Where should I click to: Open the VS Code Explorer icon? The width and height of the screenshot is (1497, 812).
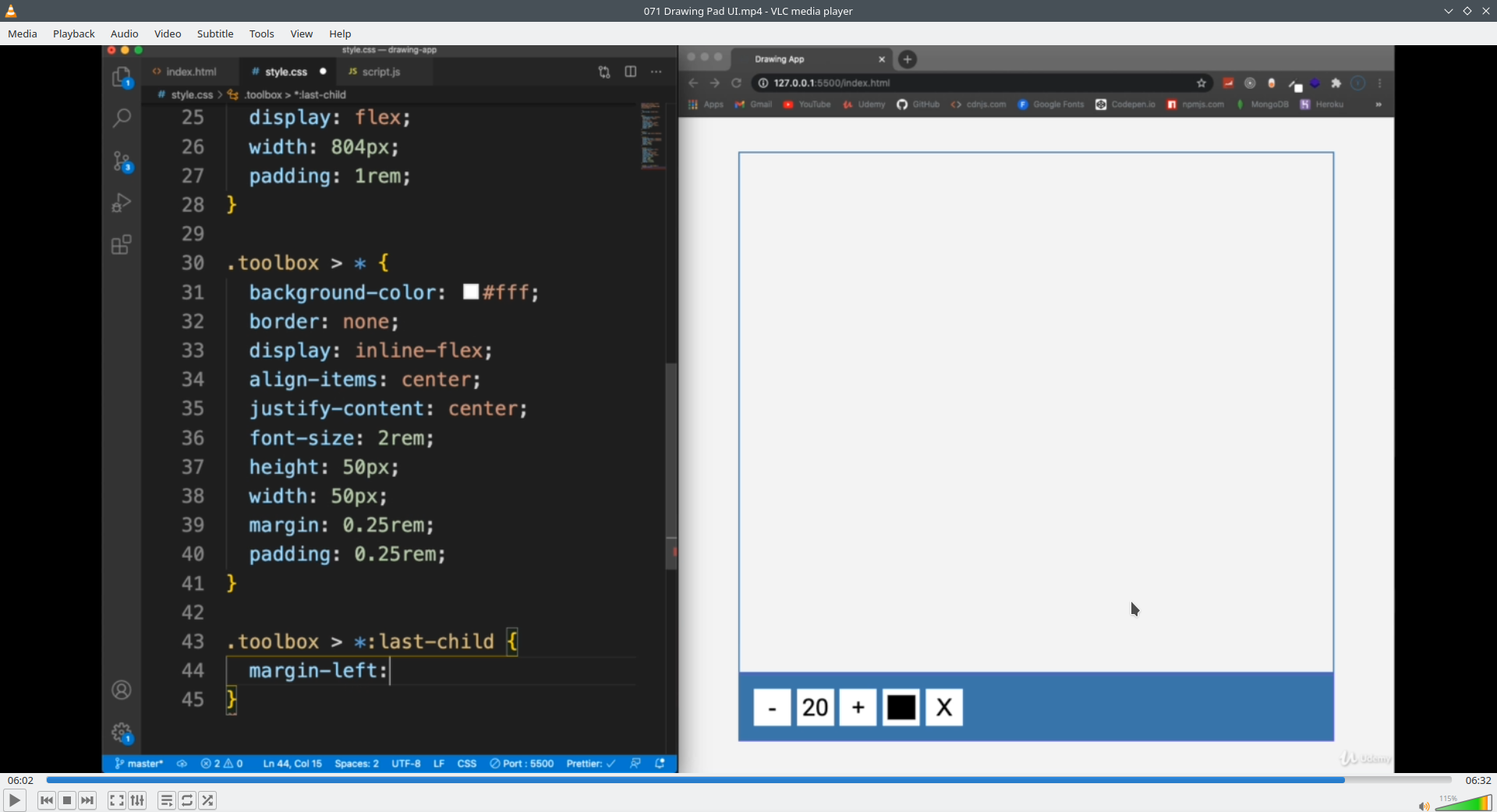[122, 77]
